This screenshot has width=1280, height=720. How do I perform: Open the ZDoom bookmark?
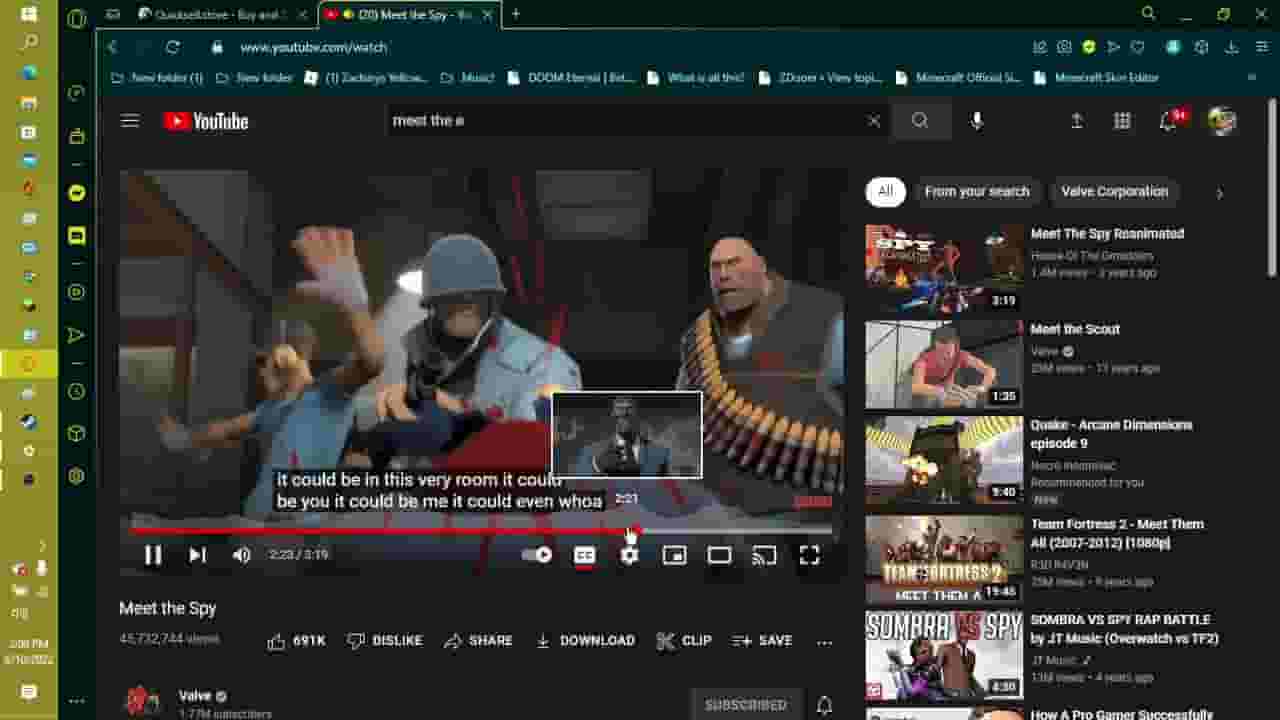821,77
